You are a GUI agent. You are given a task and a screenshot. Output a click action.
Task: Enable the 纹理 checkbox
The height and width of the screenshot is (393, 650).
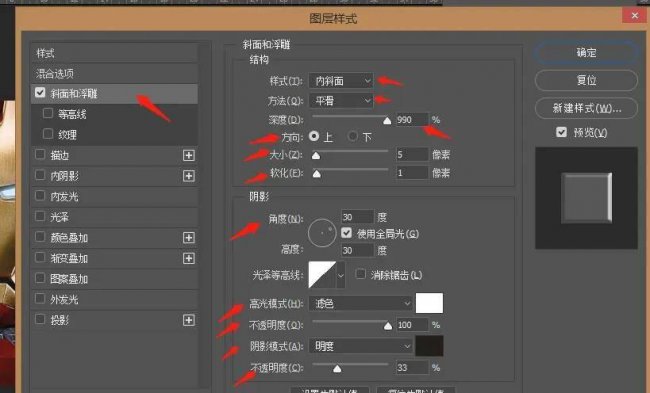(x=48, y=133)
